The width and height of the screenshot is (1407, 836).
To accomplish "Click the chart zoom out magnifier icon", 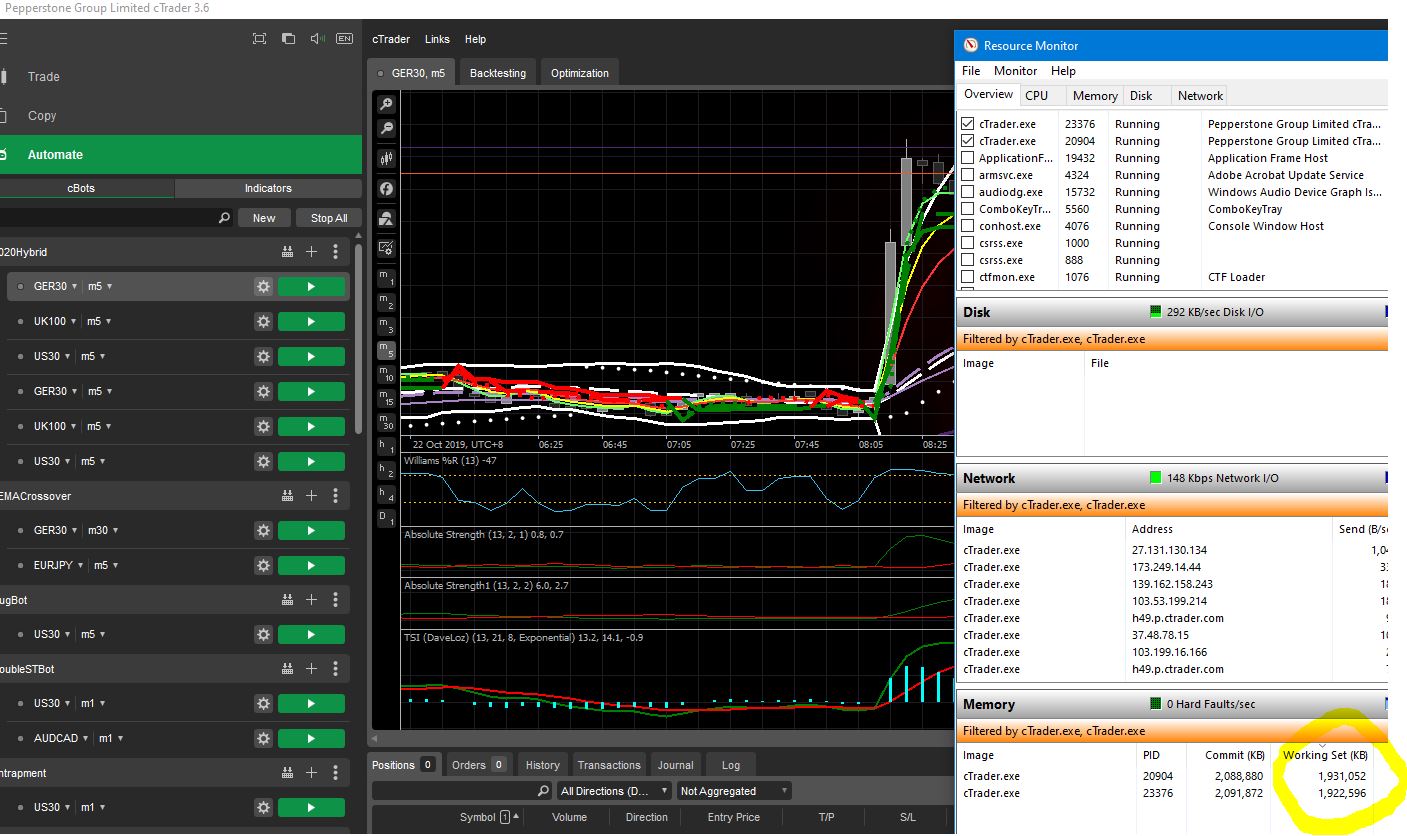I will tap(386, 129).
